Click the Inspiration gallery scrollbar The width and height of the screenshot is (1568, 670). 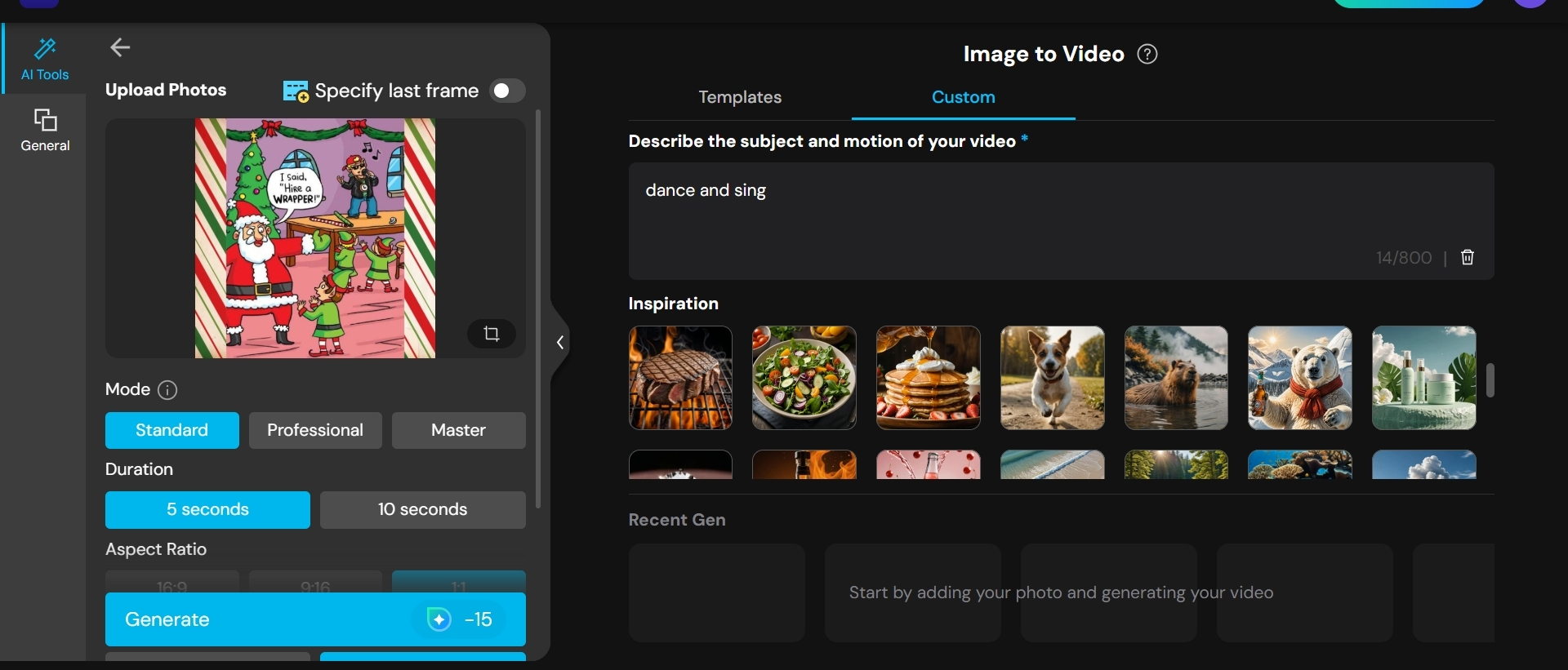1490,380
